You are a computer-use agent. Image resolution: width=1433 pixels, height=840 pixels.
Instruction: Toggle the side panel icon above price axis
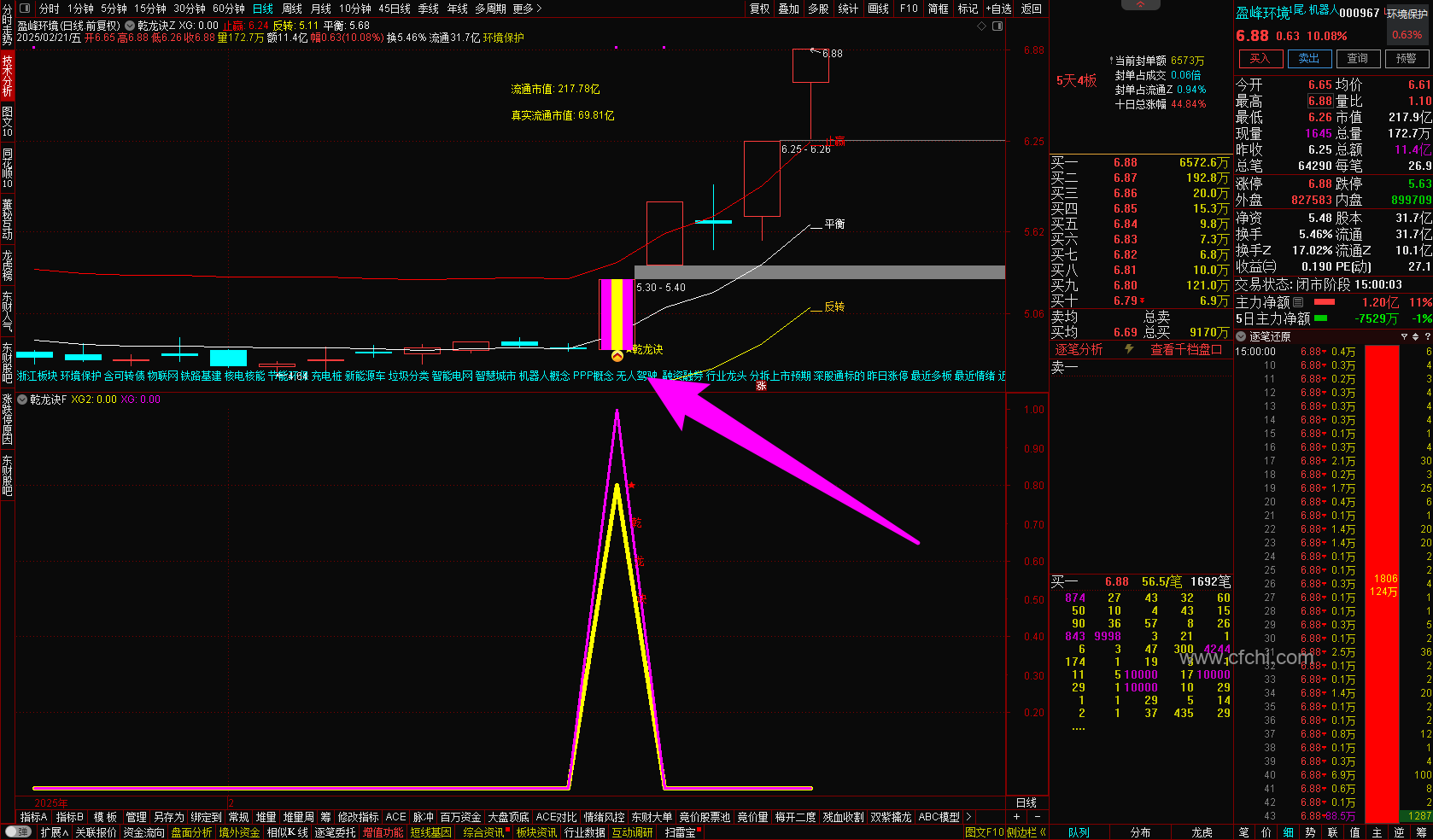pyautogui.click(x=997, y=26)
